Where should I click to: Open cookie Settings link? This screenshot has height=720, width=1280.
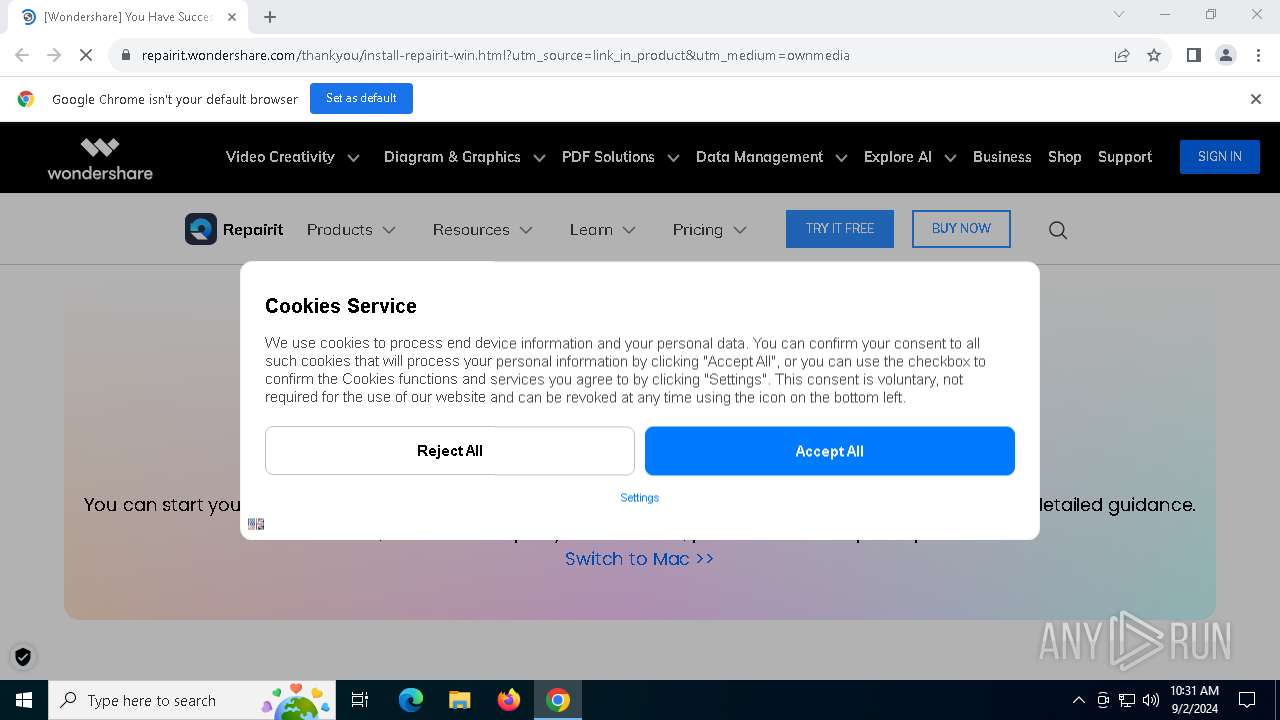click(640, 498)
